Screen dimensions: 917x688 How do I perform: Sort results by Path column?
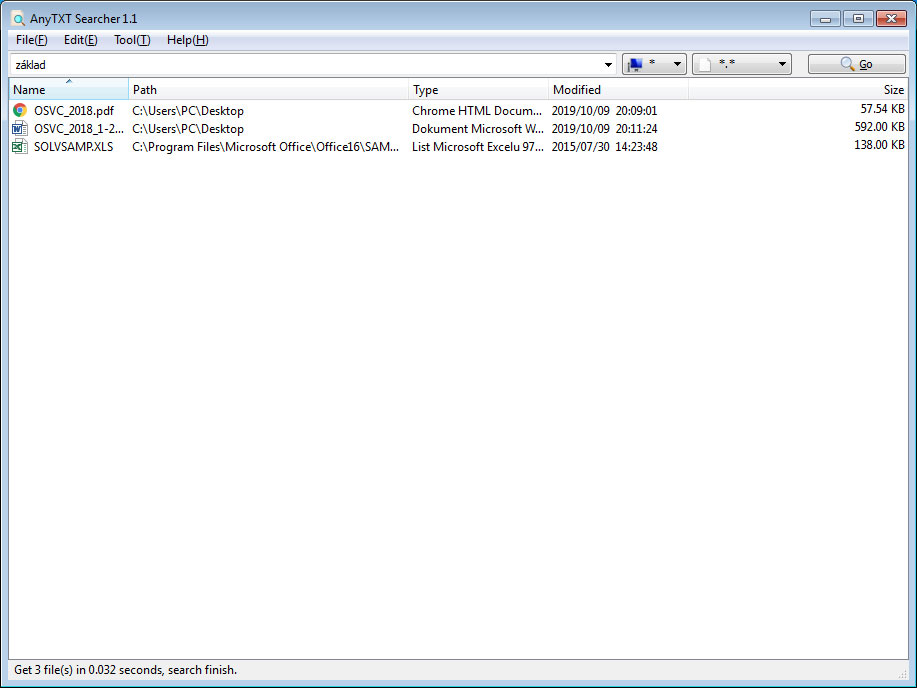[x=268, y=90]
